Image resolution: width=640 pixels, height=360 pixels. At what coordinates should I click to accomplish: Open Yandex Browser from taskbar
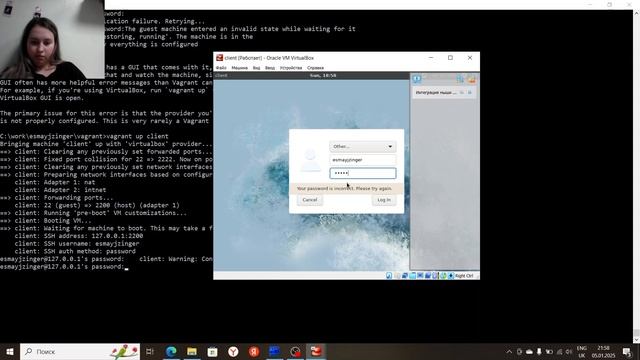point(233,351)
